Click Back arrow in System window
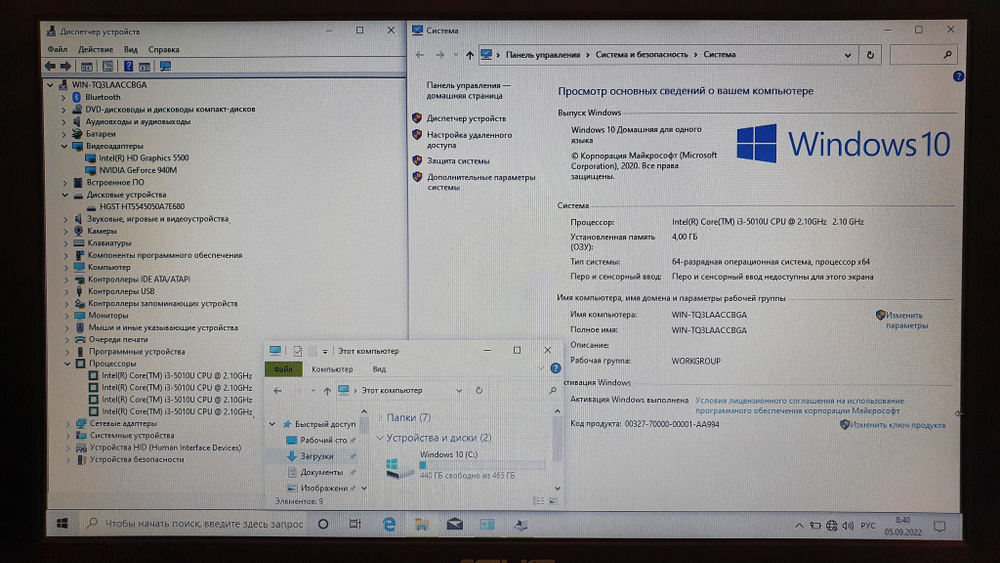 420,55
